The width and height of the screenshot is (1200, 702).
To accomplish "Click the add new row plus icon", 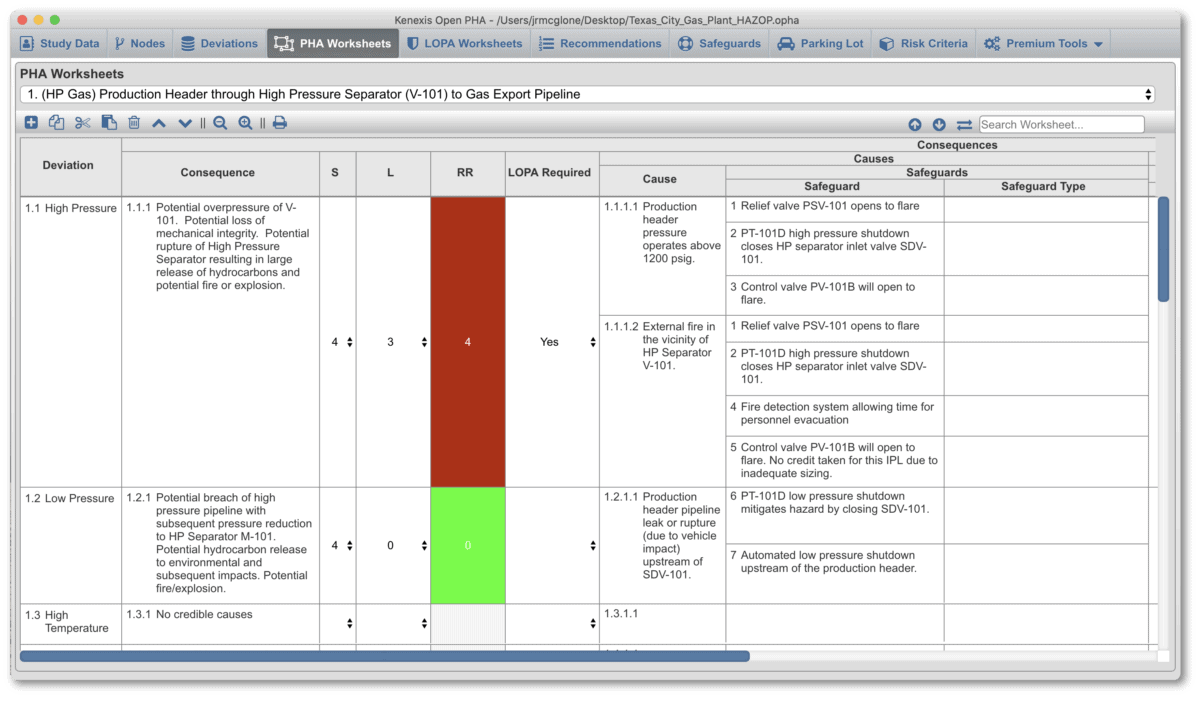I will [x=31, y=123].
